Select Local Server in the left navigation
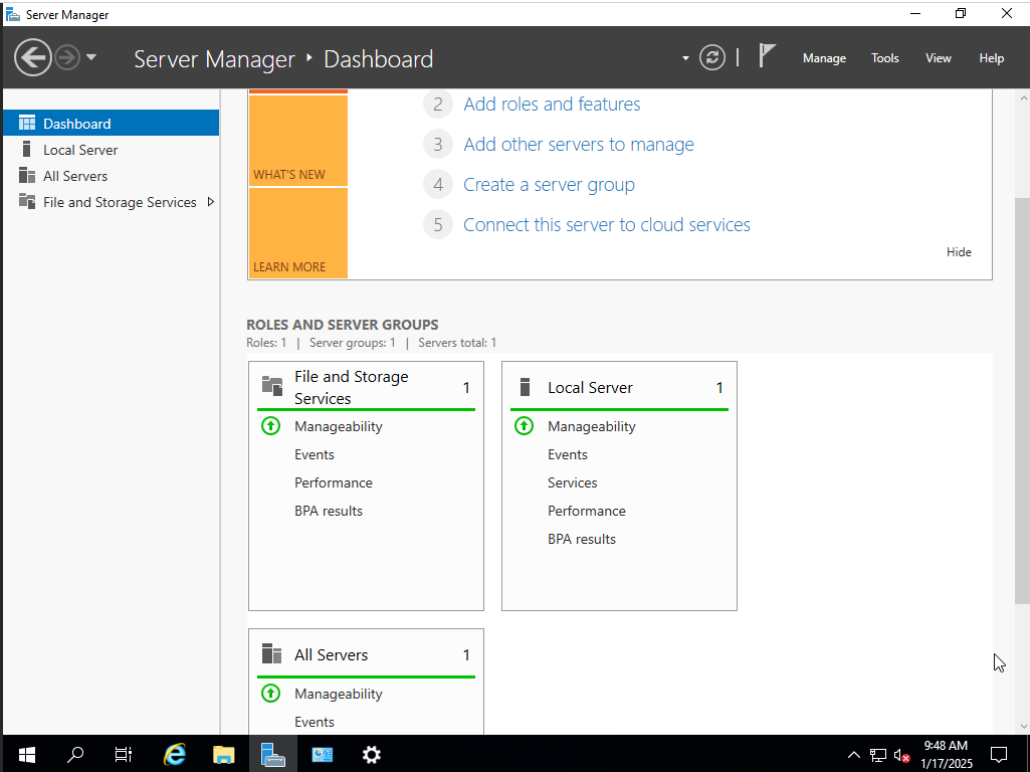1030x772 pixels. point(111,150)
